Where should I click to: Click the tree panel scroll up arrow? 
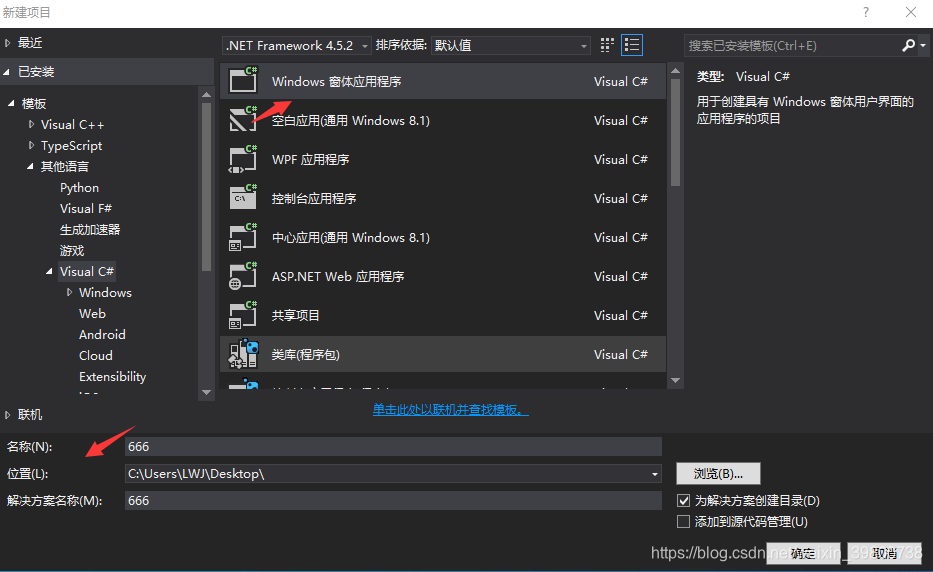206,95
